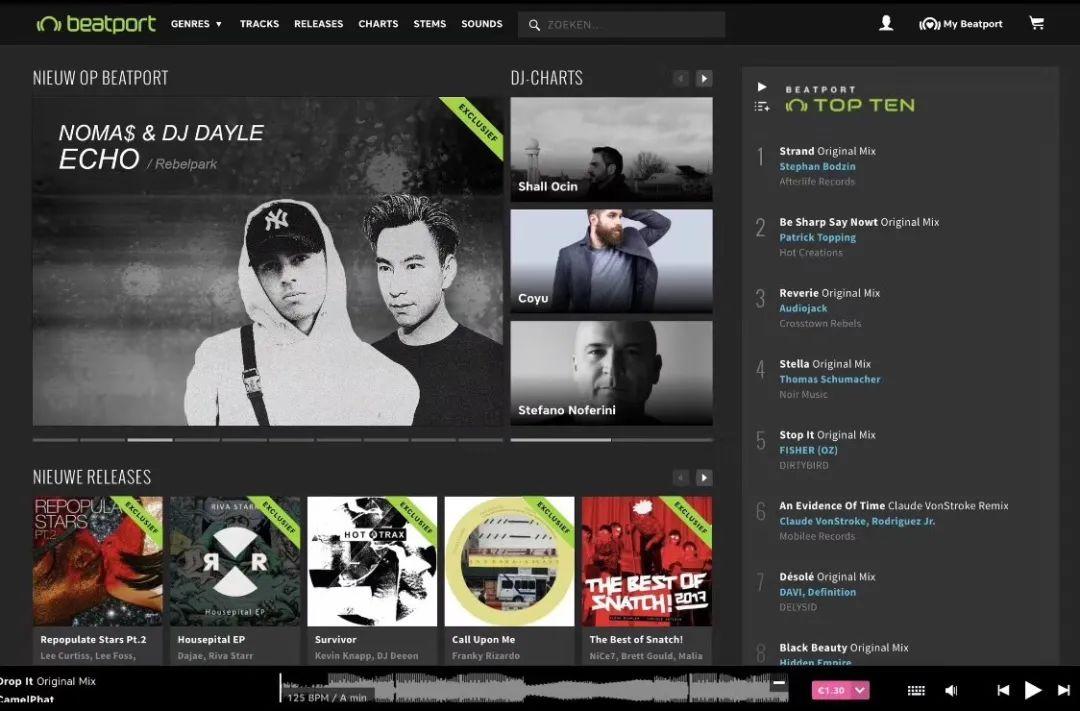Screen dimensions: 1080x711
Task: Open the DIRTYBIRD label link
Action: point(804,466)
